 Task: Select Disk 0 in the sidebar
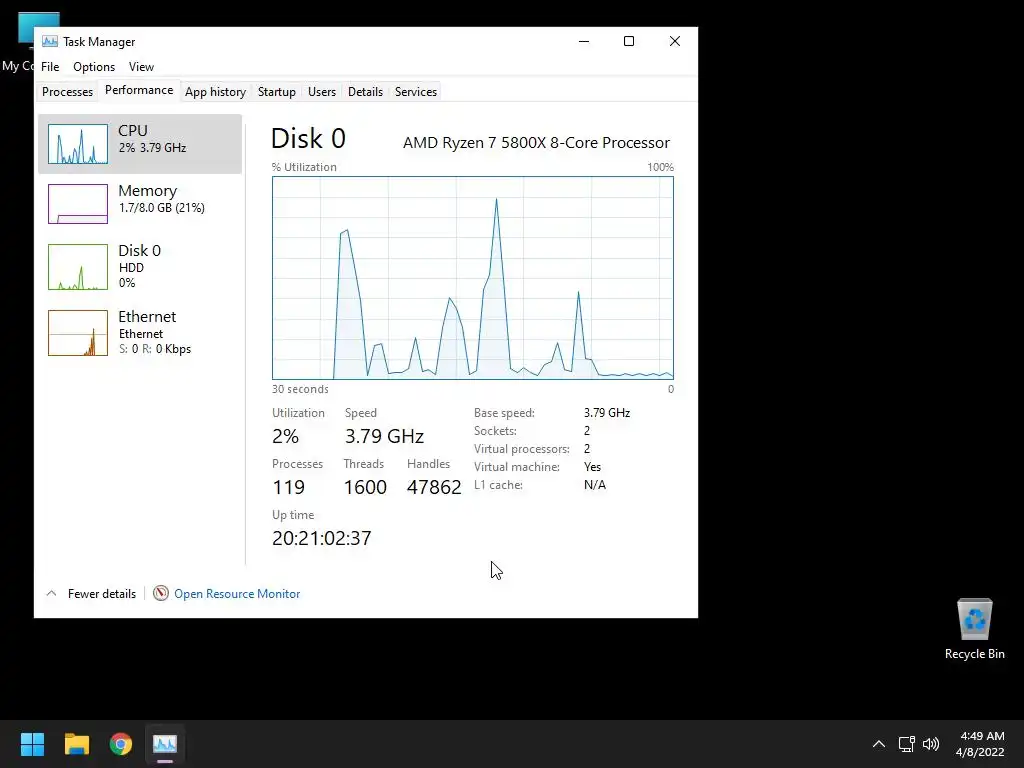tap(140, 266)
